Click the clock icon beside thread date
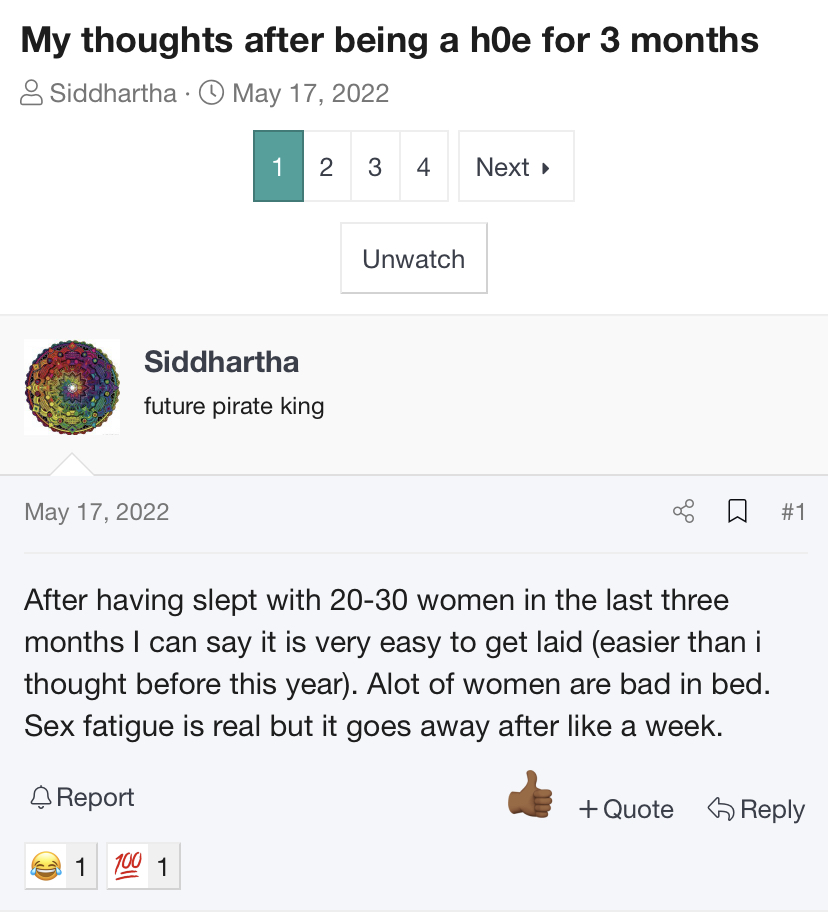Viewport: 828px width, 917px height. tap(212, 94)
